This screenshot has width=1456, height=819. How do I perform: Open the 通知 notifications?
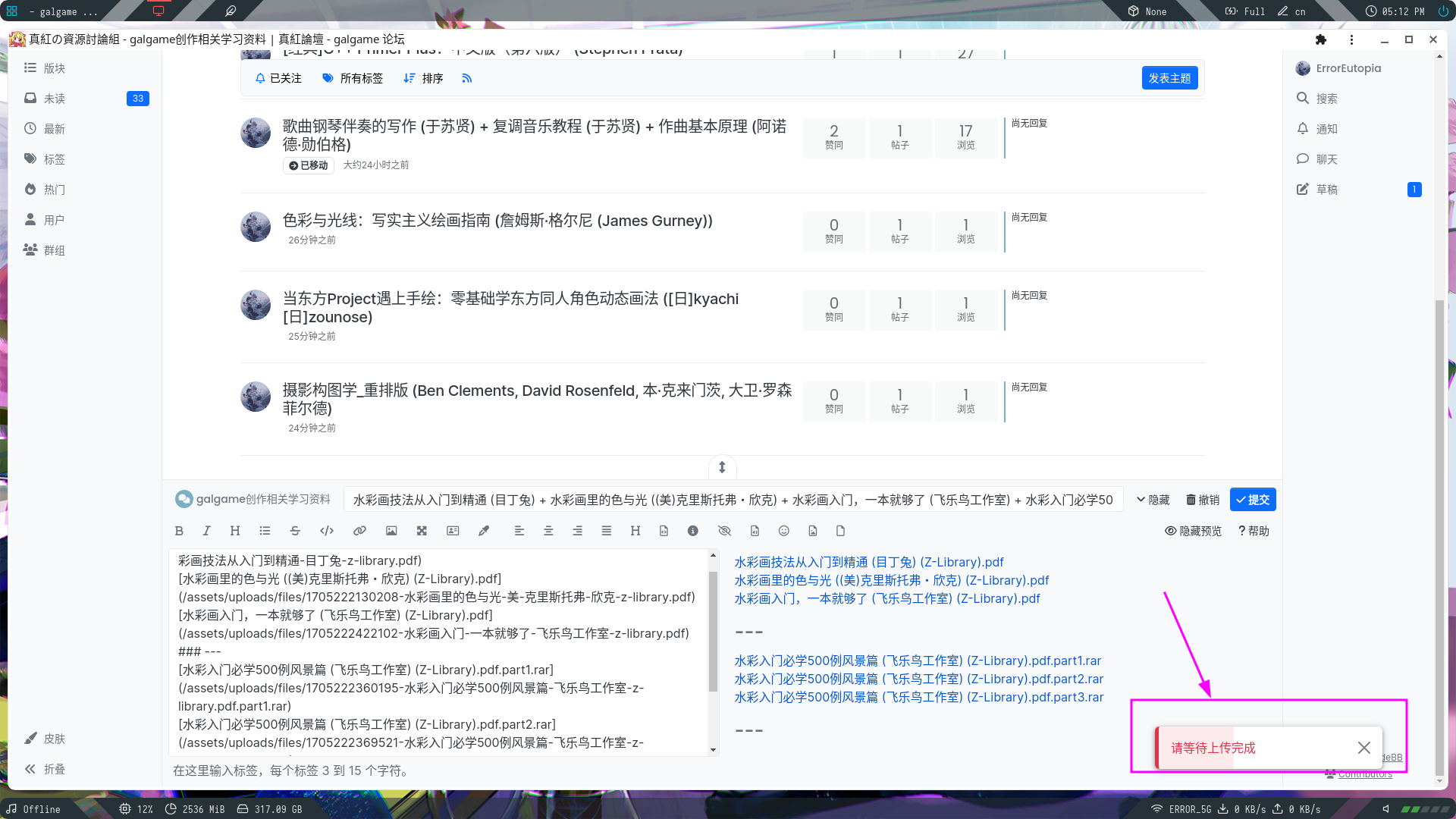[1318, 129]
